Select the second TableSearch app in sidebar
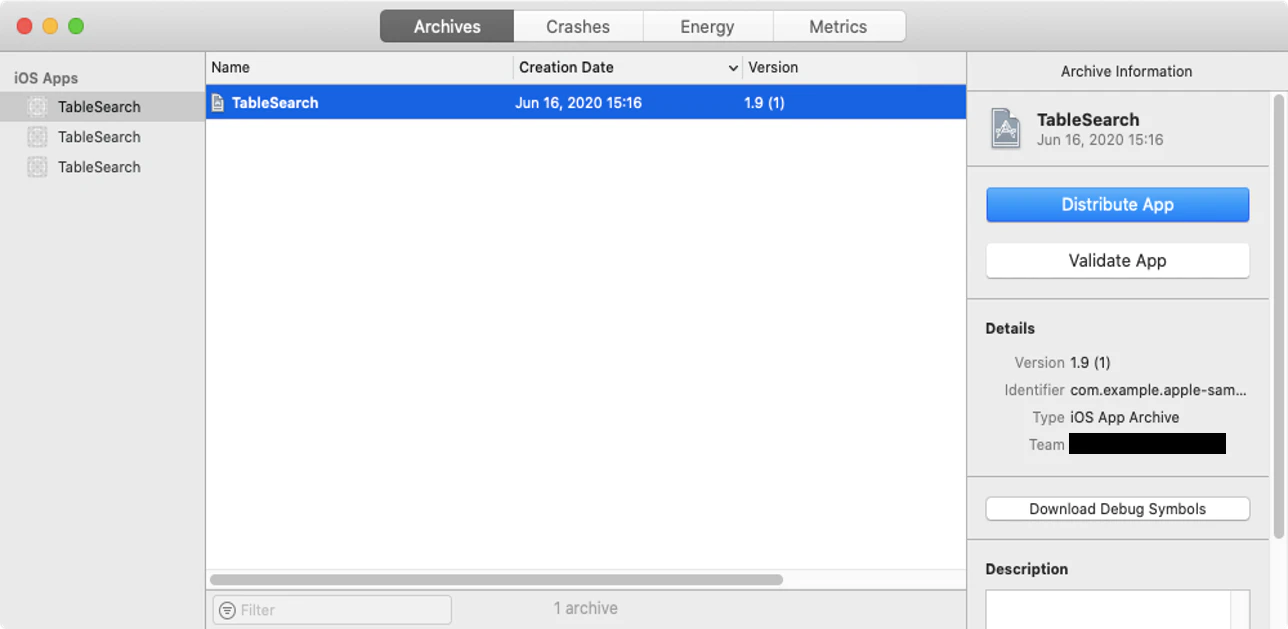Image resolution: width=1288 pixels, height=629 pixels. pyautogui.click(x=102, y=137)
